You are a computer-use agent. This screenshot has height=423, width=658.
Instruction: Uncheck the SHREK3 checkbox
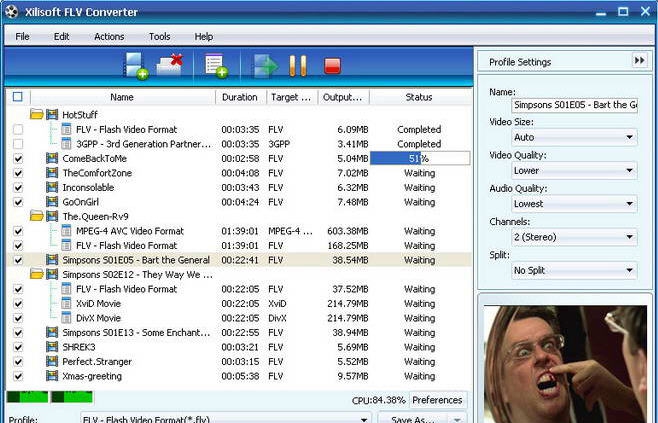point(18,347)
